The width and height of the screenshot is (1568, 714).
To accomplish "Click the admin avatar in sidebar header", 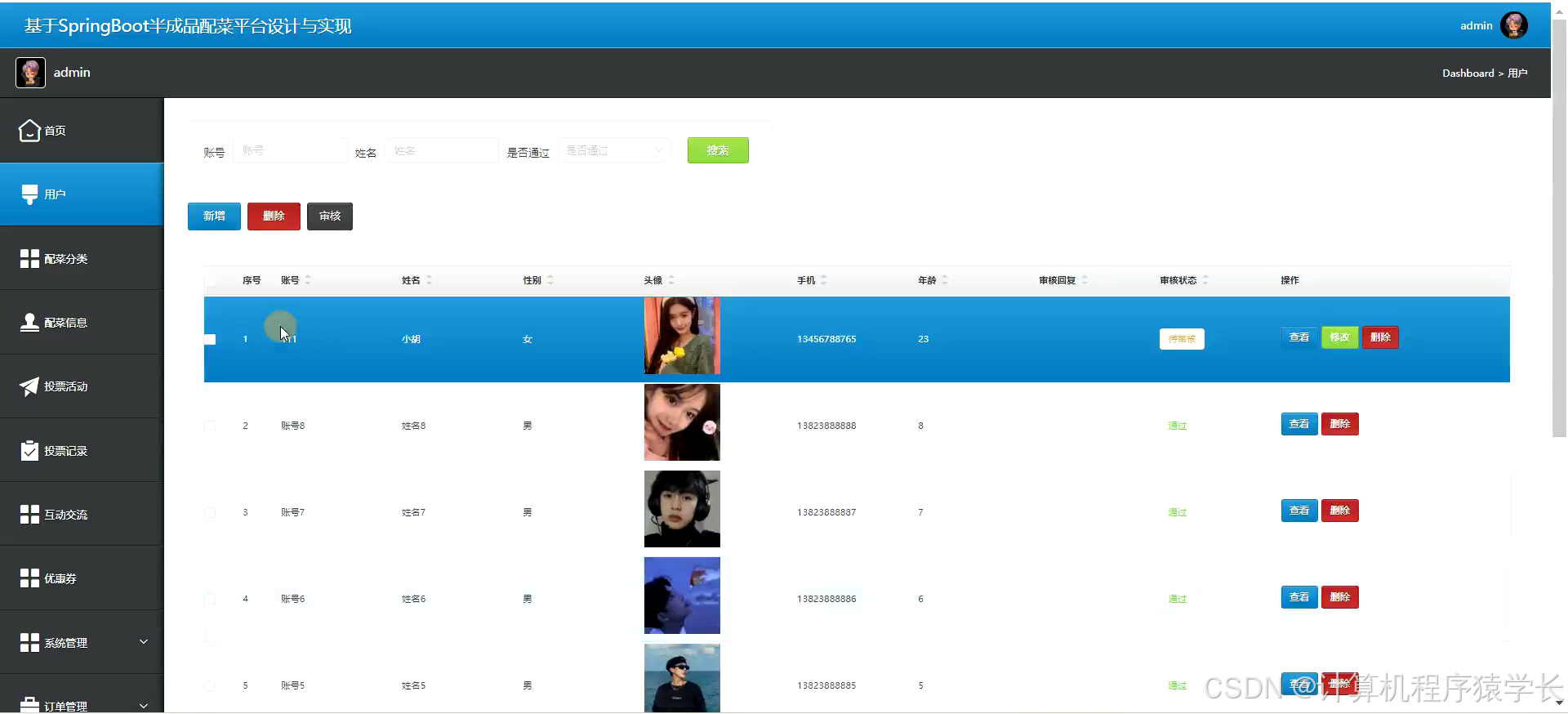I will pos(30,73).
